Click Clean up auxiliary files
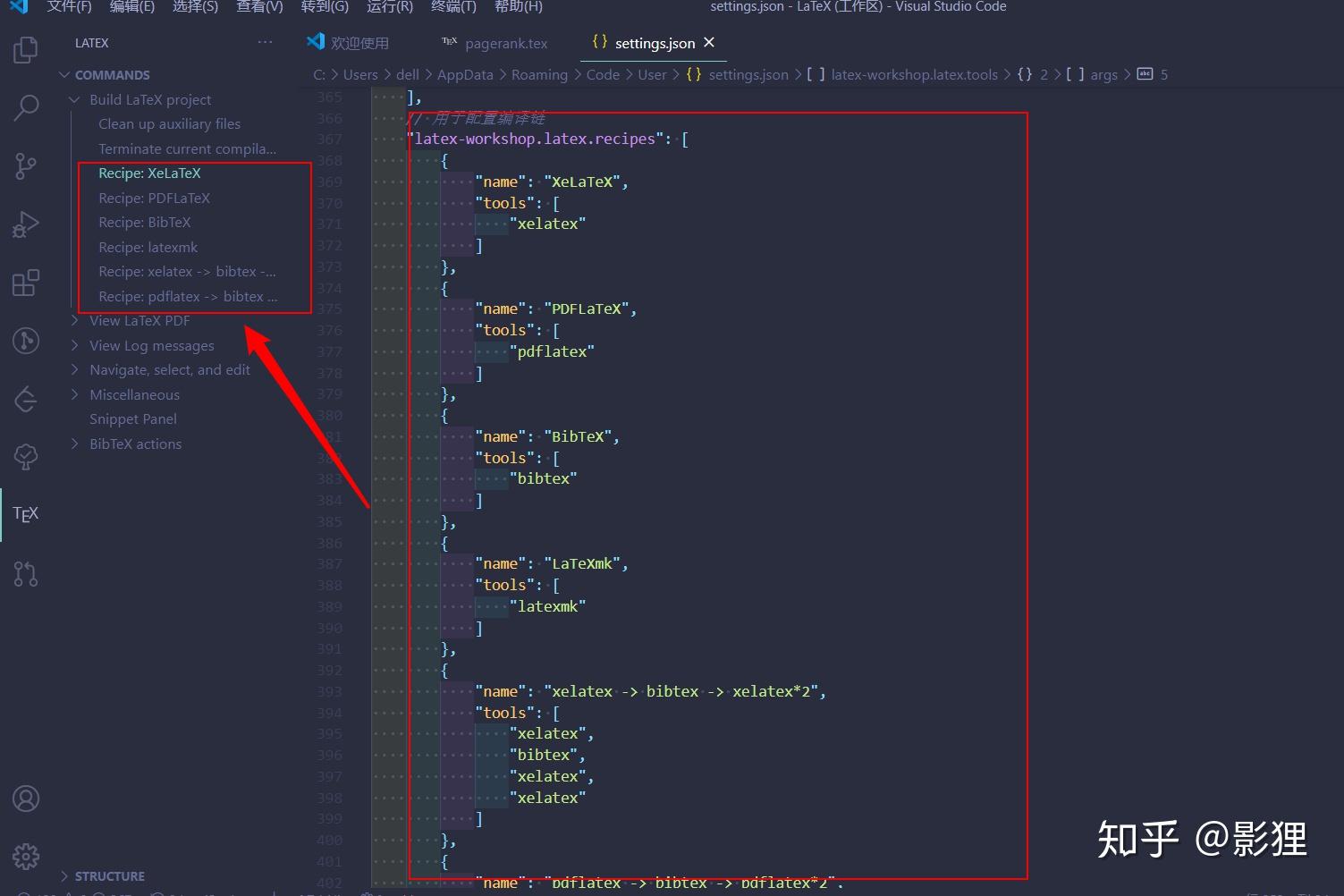 coord(169,123)
